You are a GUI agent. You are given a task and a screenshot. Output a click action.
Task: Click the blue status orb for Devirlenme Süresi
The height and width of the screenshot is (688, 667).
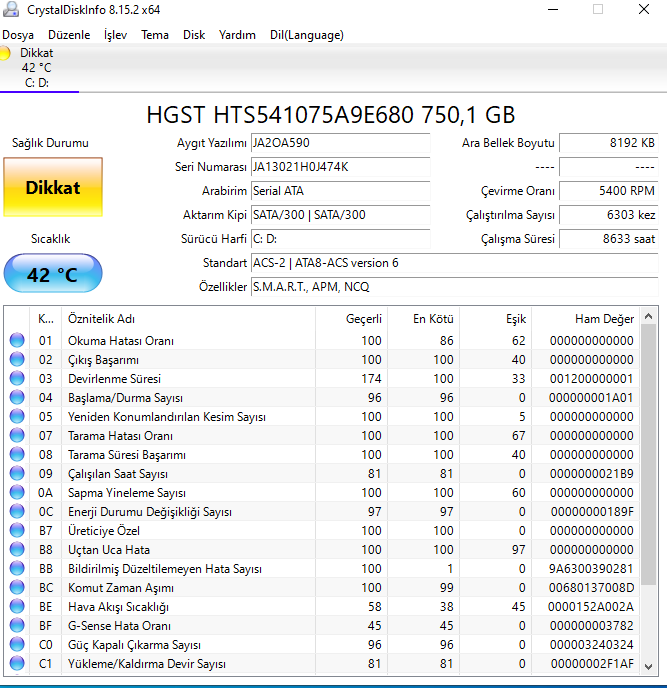(17, 379)
